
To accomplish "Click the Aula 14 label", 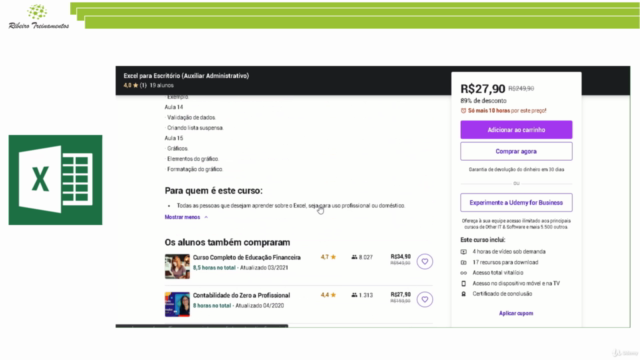I will 174,107.
